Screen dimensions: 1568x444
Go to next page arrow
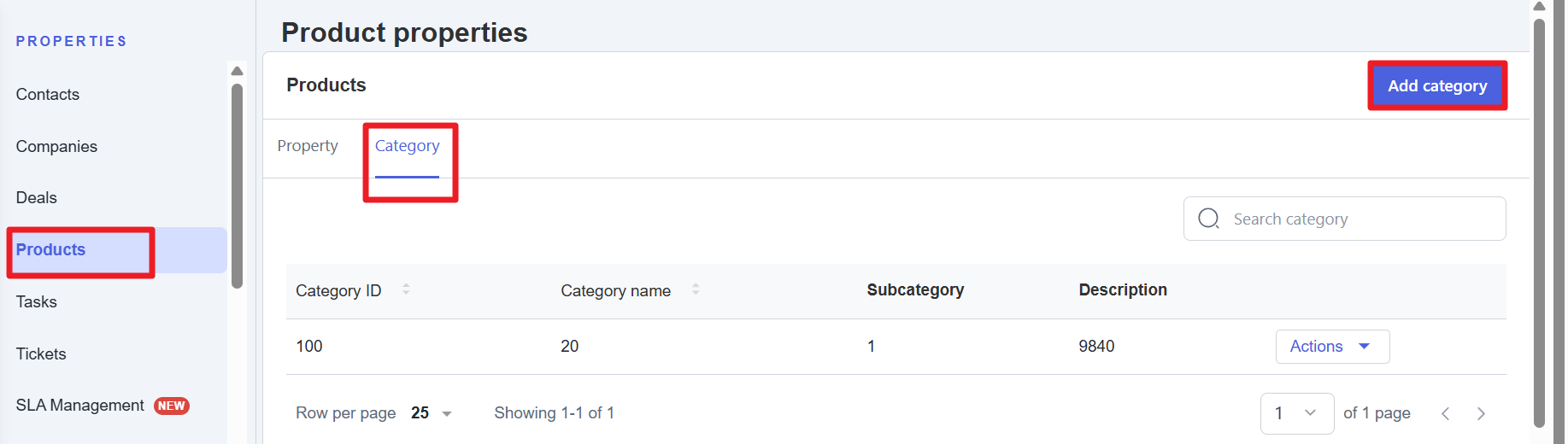pyautogui.click(x=1481, y=414)
